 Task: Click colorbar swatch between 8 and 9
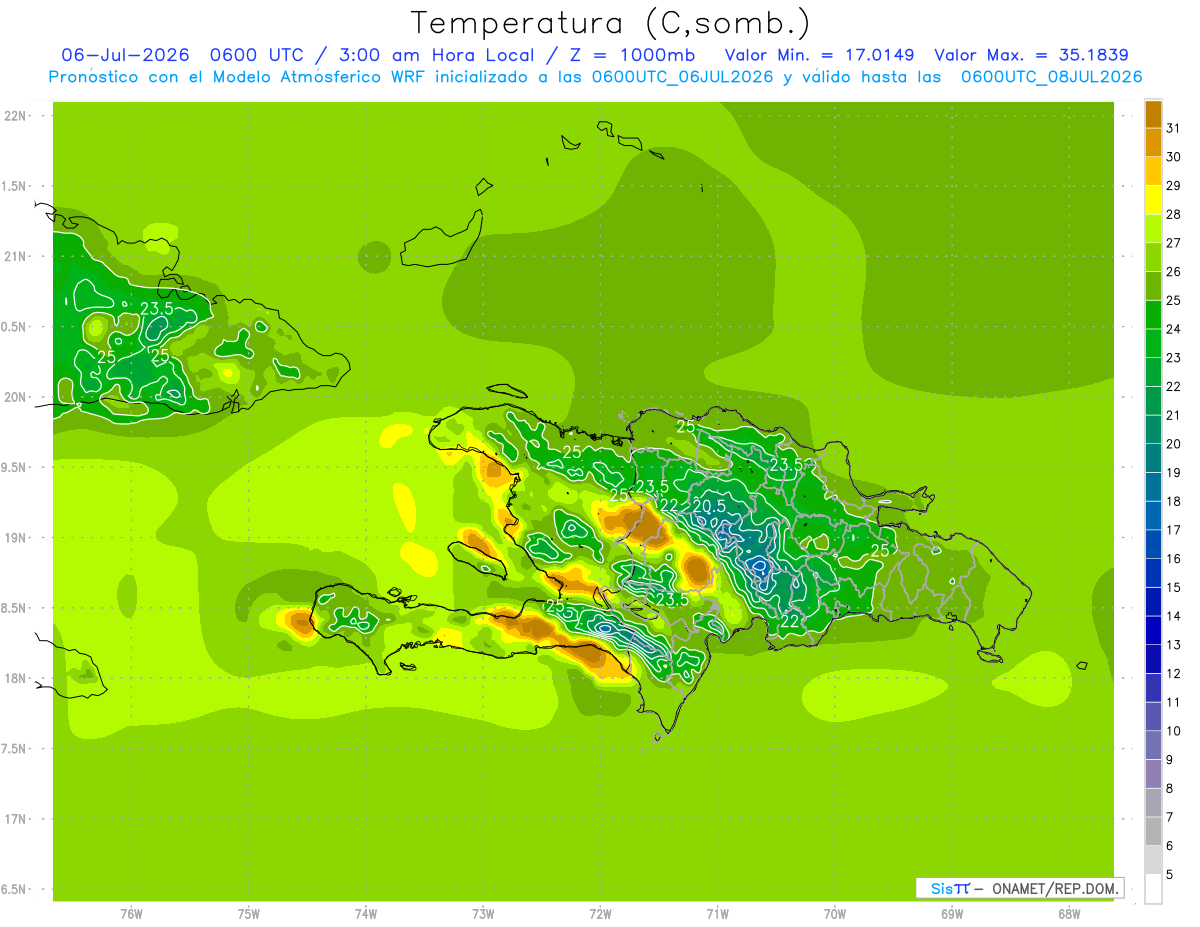pyautogui.click(x=1153, y=774)
